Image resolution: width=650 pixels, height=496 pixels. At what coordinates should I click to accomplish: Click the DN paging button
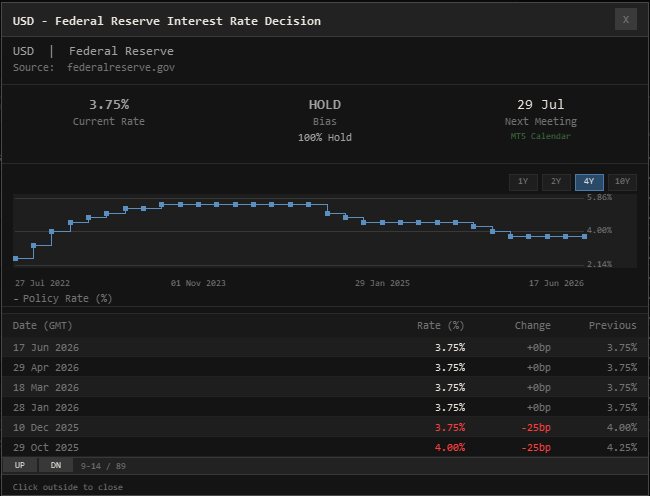coord(56,465)
